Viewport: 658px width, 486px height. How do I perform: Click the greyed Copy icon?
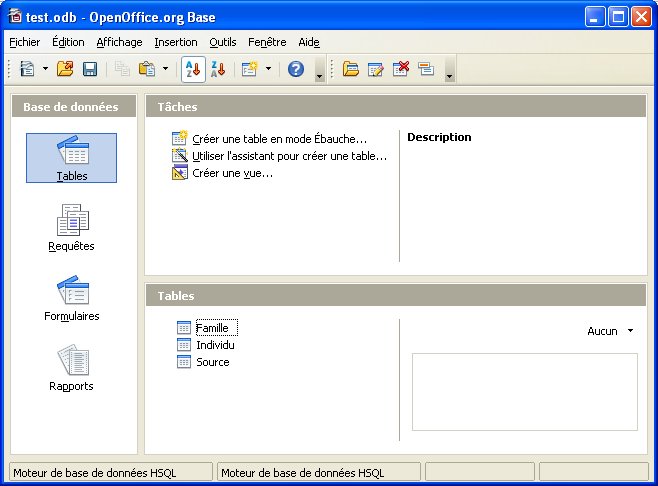point(122,69)
